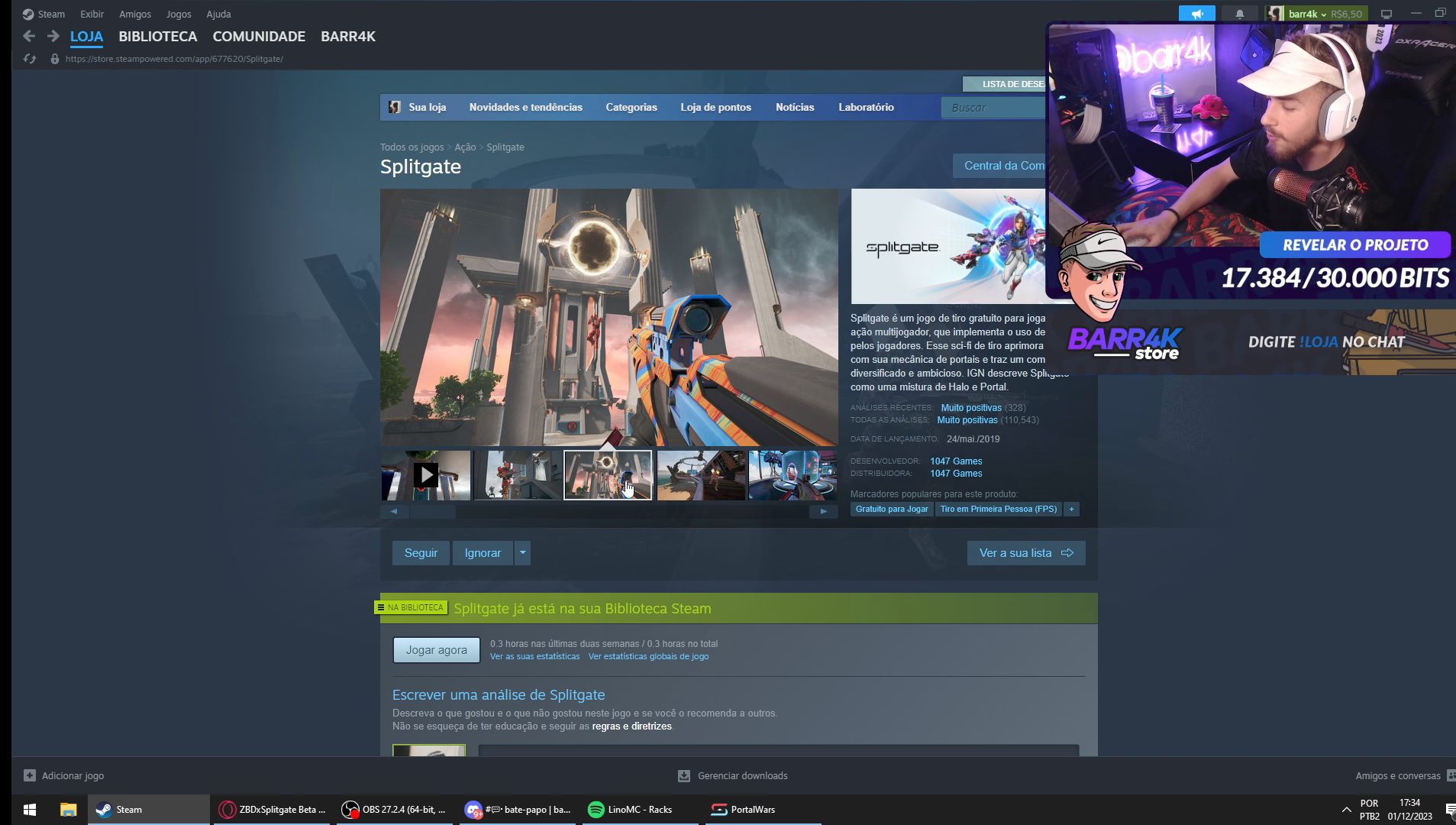Expand the Ignorar dropdown arrow
Image resolution: width=1456 pixels, height=825 pixels.
(523, 553)
